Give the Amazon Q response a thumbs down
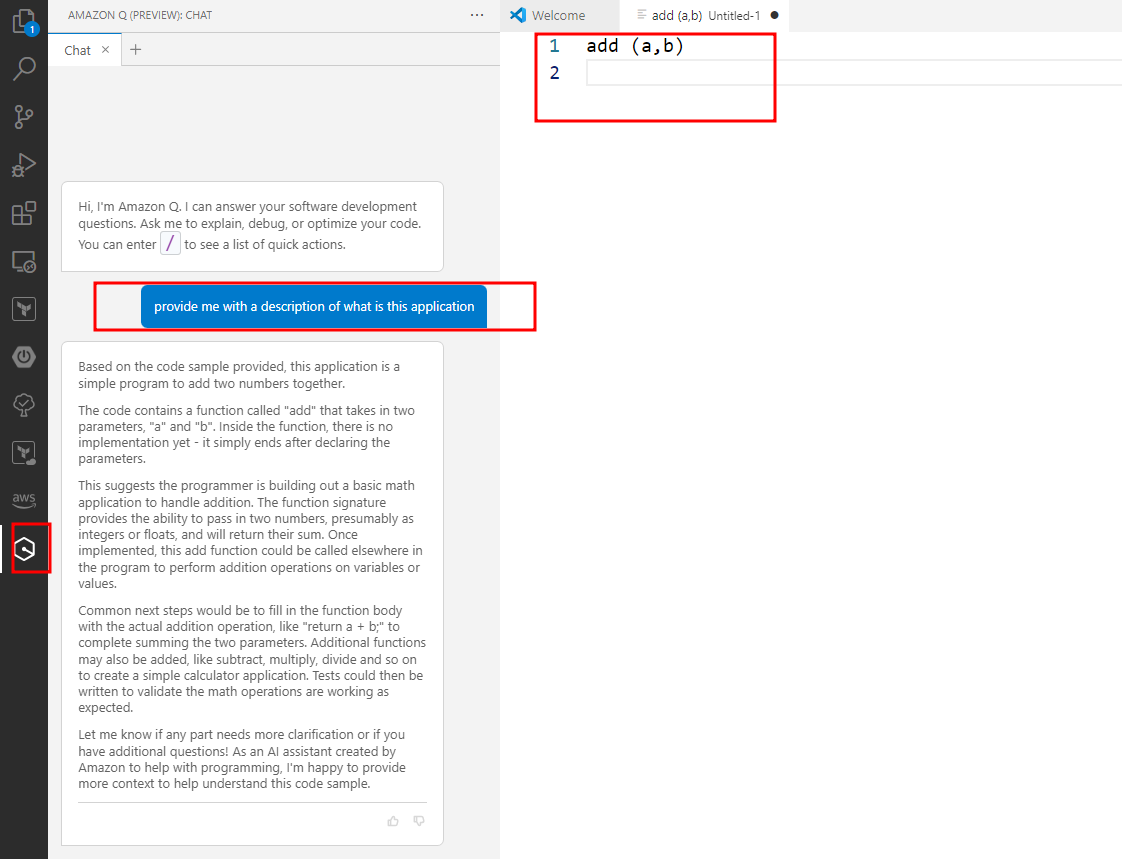 419,821
